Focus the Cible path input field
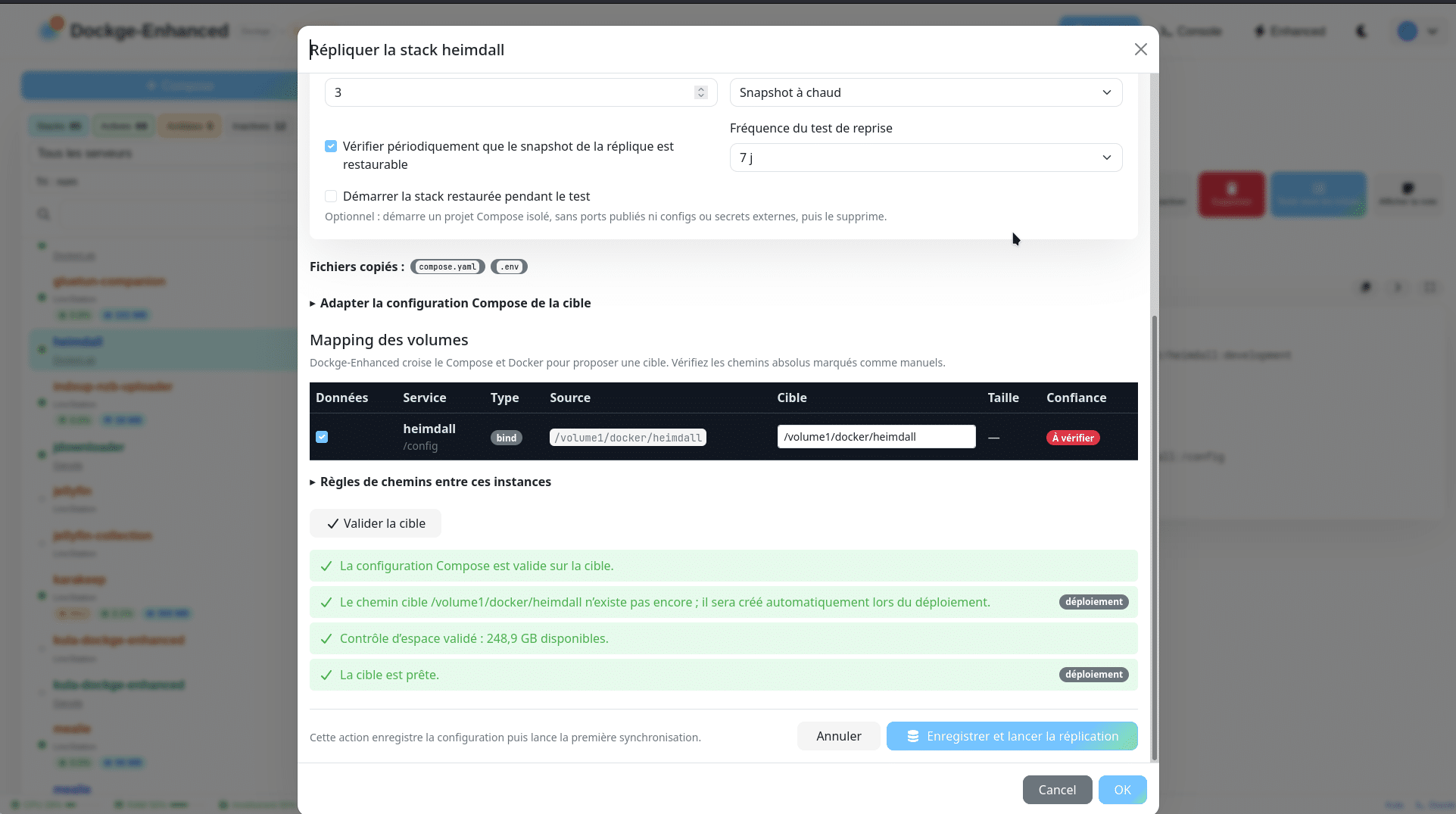The height and width of the screenshot is (814, 1456). 877,437
